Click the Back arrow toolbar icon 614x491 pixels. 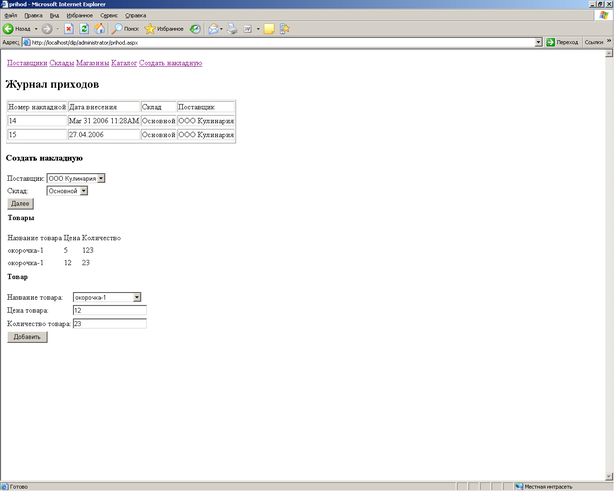point(8,29)
